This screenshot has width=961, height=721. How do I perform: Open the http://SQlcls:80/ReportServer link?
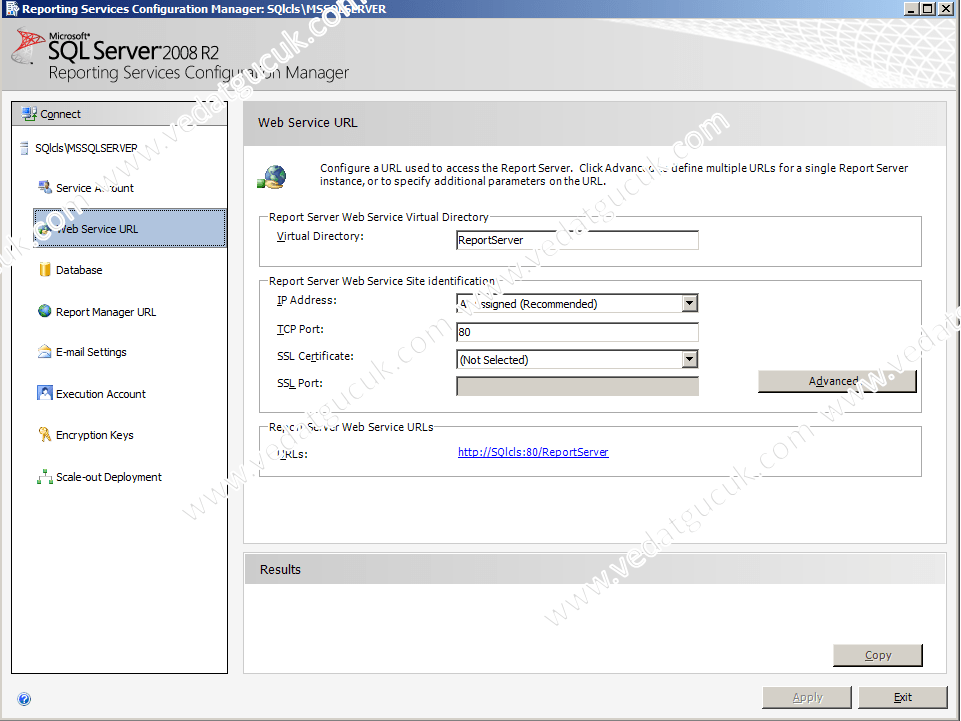(533, 452)
